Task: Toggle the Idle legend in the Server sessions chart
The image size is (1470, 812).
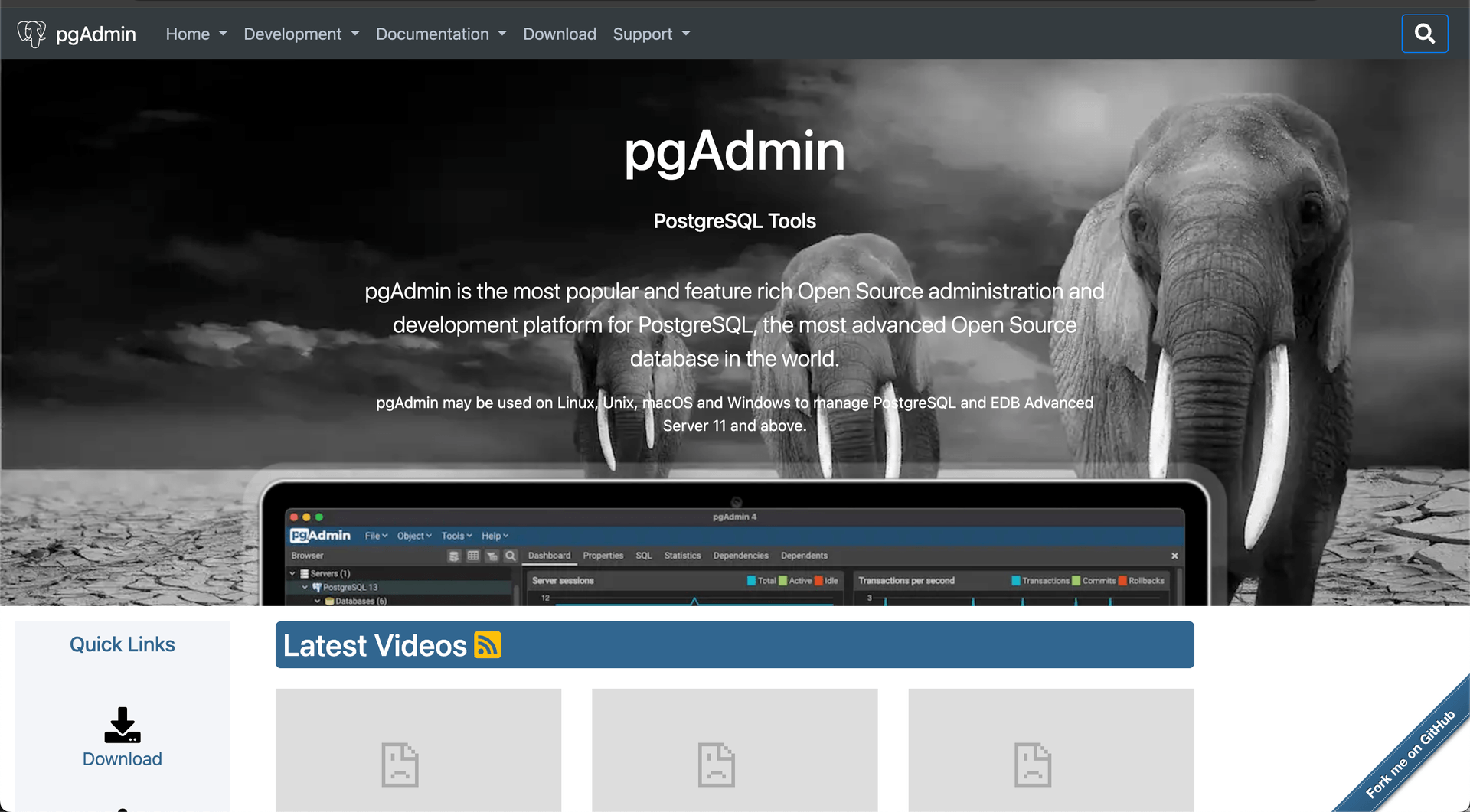Action: (831, 580)
